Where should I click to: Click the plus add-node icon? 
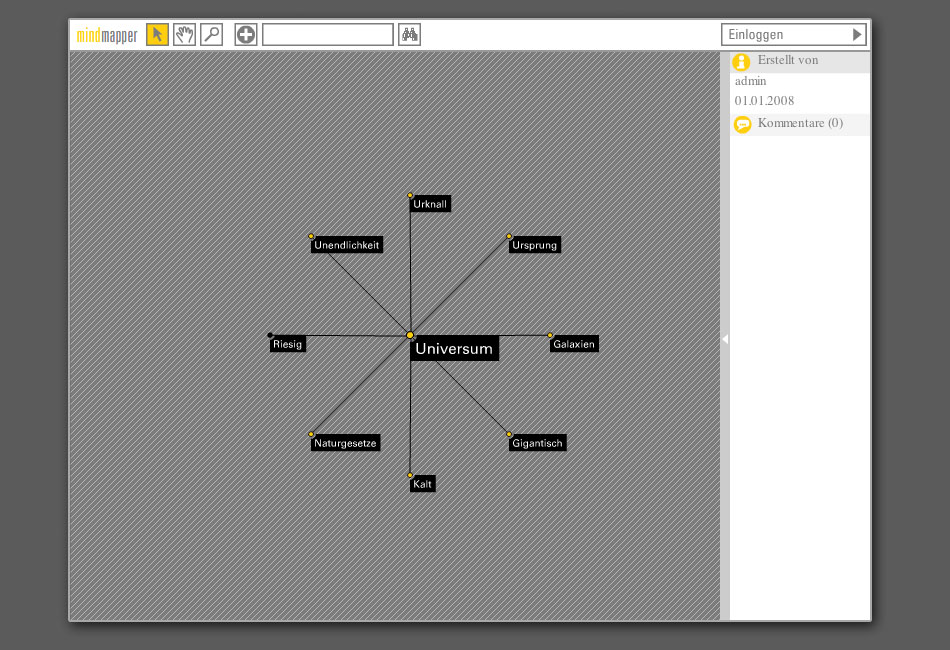(246, 35)
